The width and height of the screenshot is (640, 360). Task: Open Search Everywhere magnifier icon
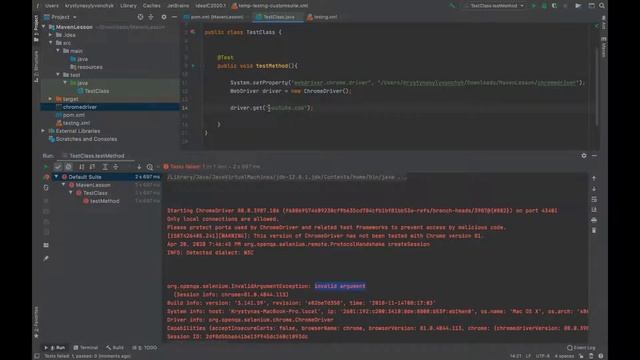point(602,6)
